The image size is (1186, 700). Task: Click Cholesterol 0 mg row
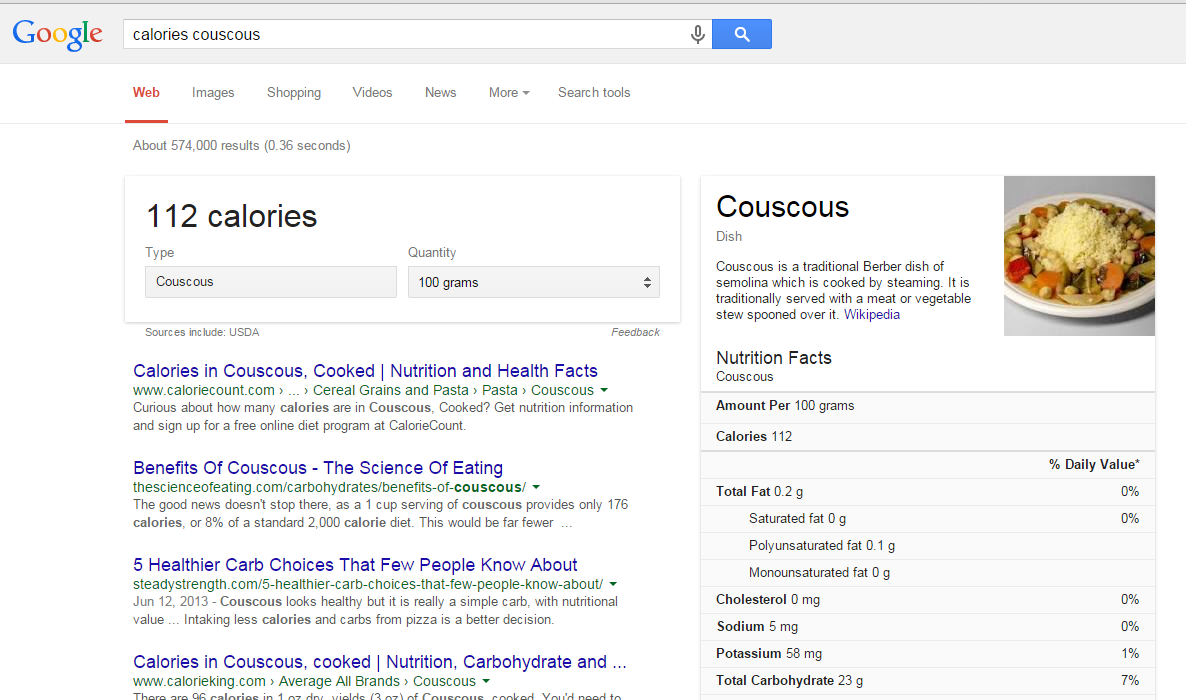coord(927,599)
